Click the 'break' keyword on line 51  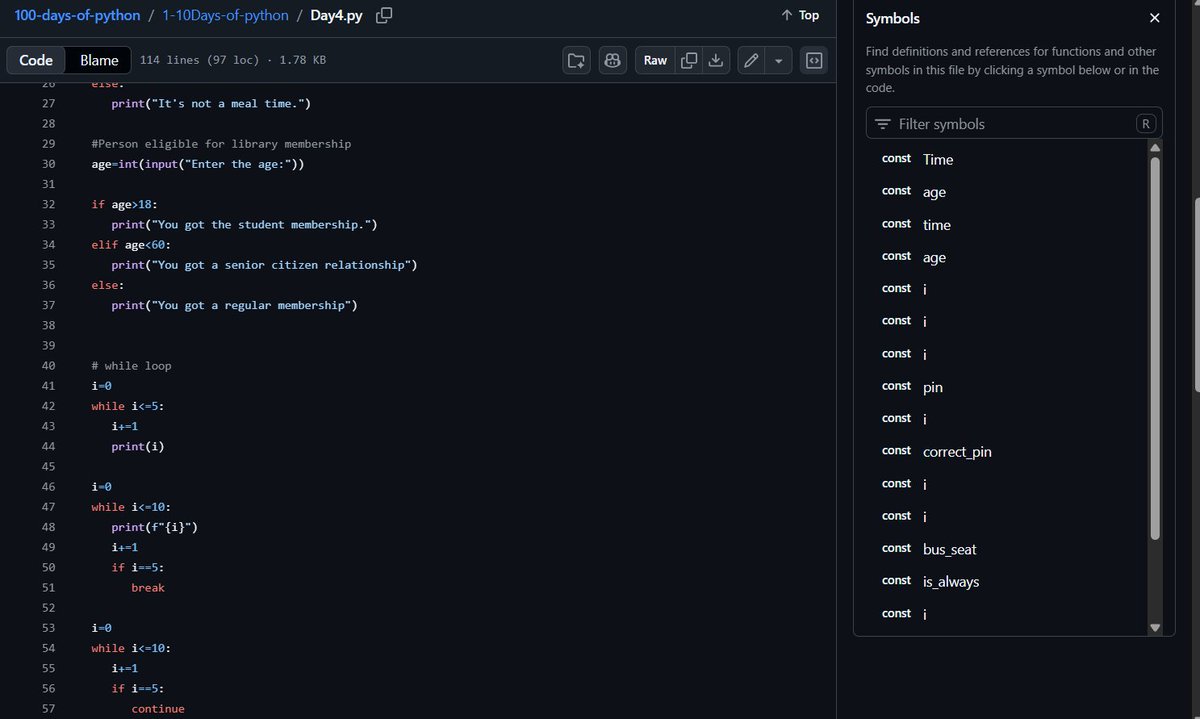coord(148,588)
